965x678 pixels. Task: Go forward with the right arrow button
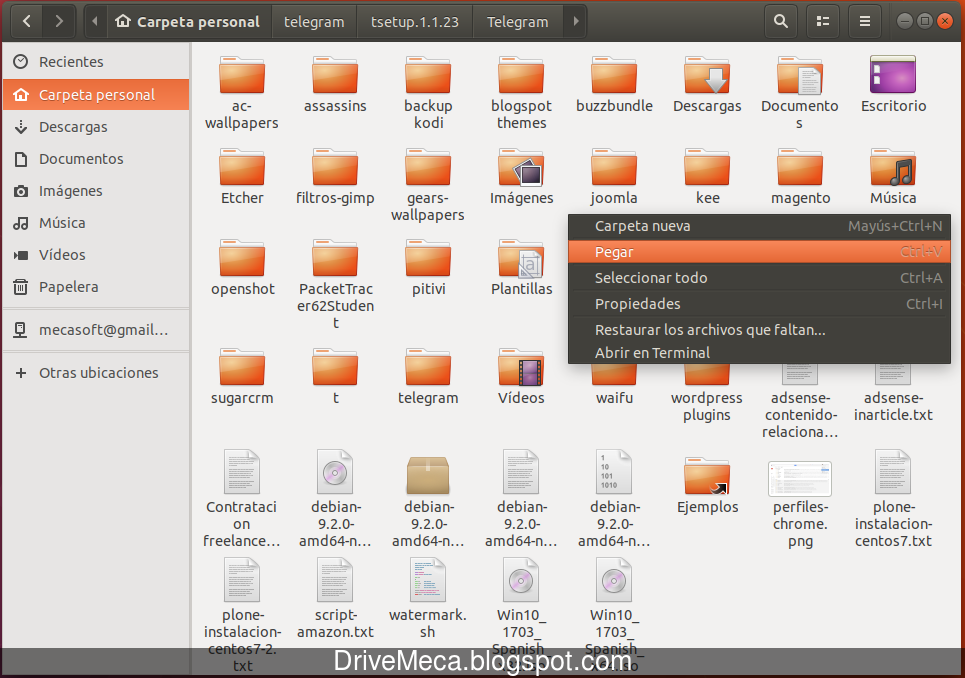click(59, 22)
